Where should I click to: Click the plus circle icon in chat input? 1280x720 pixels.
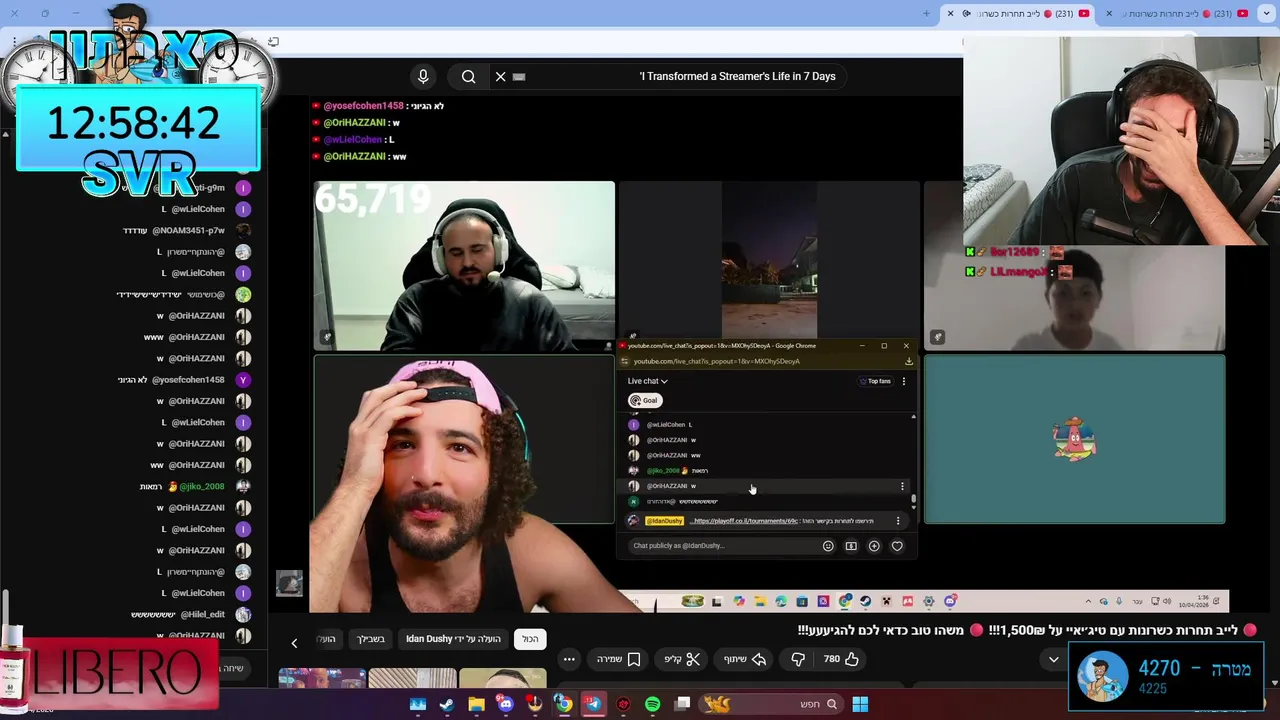tap(874, 546)
